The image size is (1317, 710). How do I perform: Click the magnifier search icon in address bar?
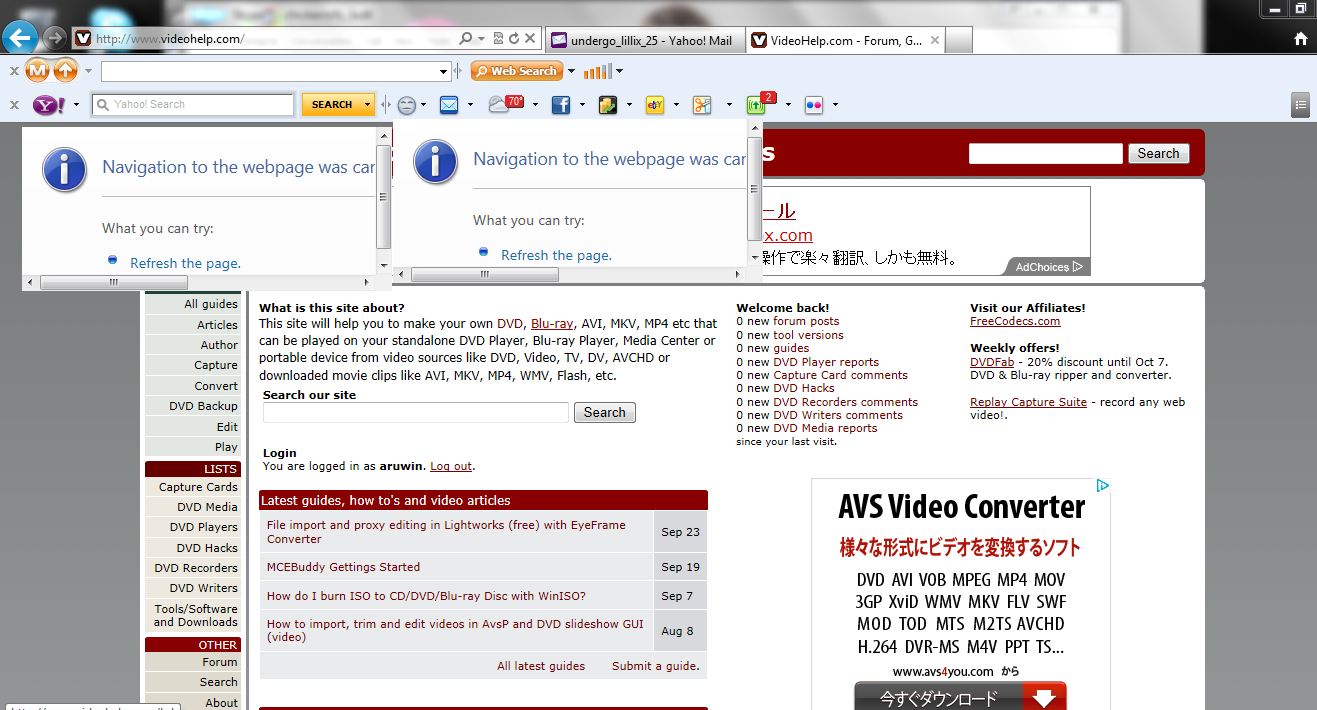coord(466,39)
